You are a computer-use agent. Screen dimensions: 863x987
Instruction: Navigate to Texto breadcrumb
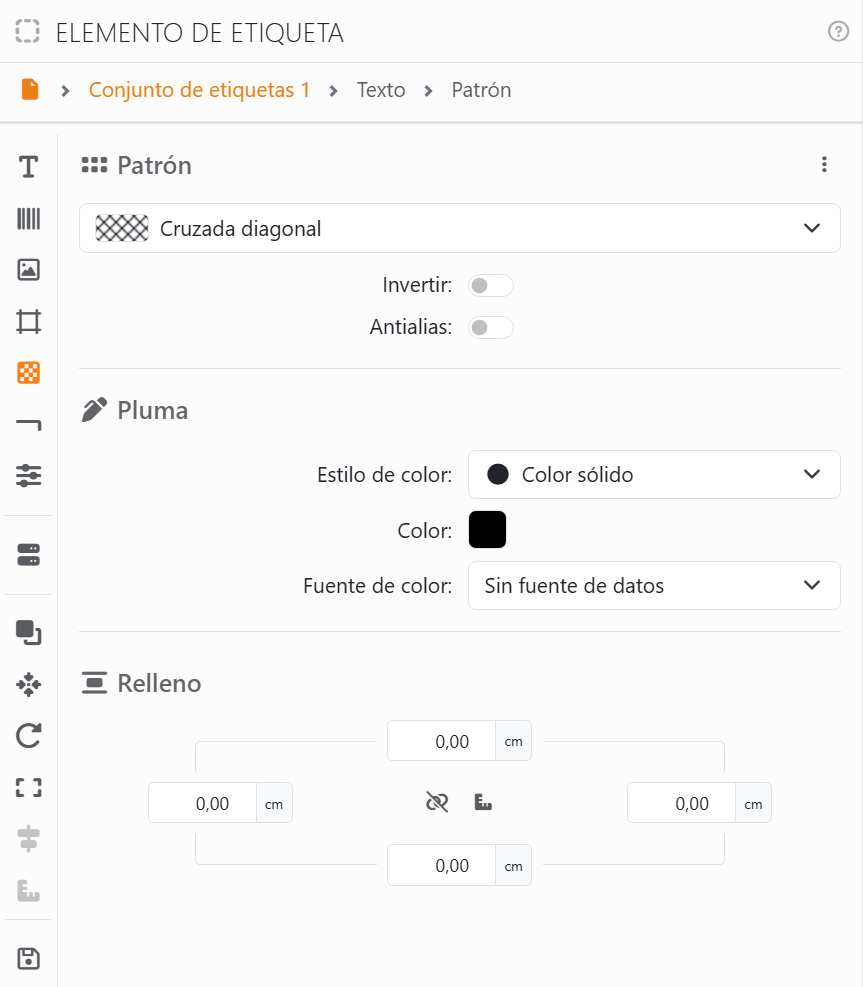pyautogui.click(x=381, y=90)
